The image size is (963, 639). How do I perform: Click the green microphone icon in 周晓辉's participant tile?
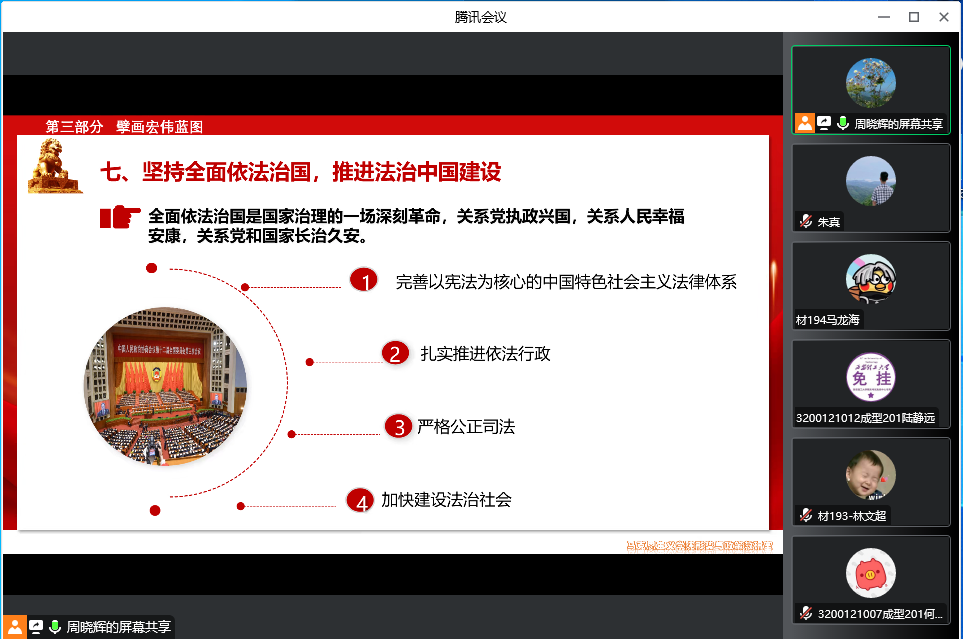[843, 123]
